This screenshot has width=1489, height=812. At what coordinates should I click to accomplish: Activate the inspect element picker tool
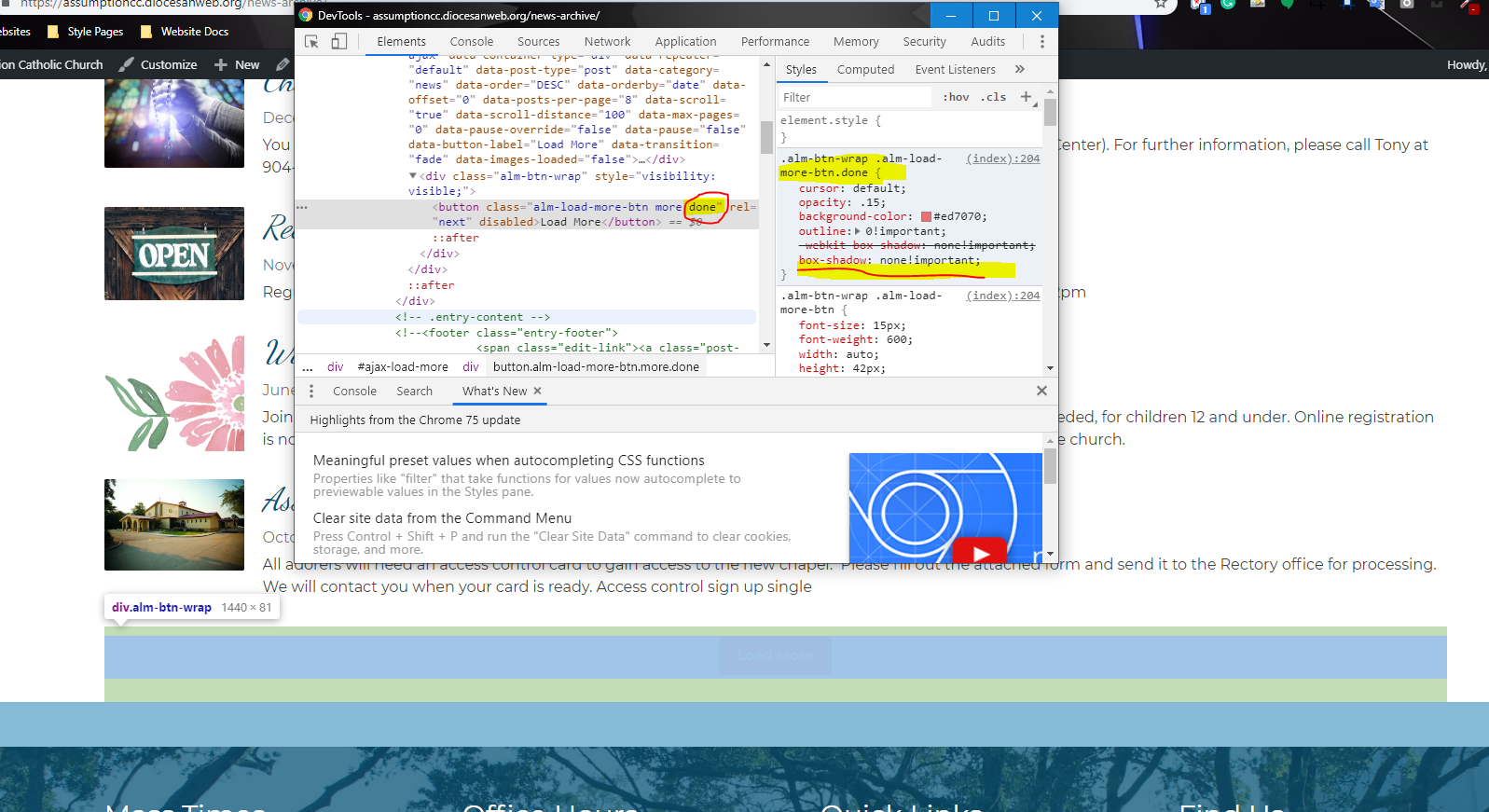click(x=311, y=42)
